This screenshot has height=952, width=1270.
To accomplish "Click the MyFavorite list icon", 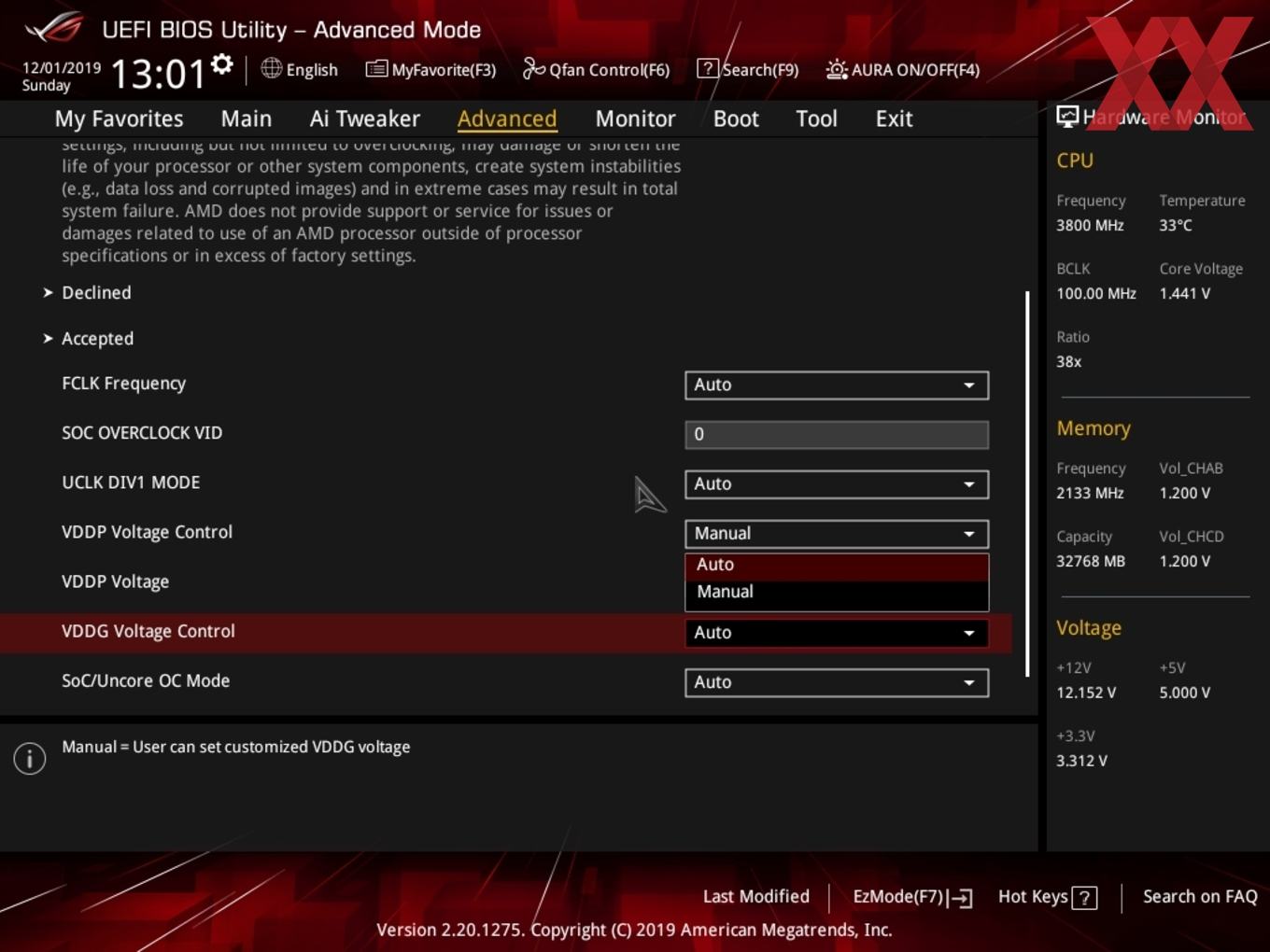I will click(x=376, y=69).
